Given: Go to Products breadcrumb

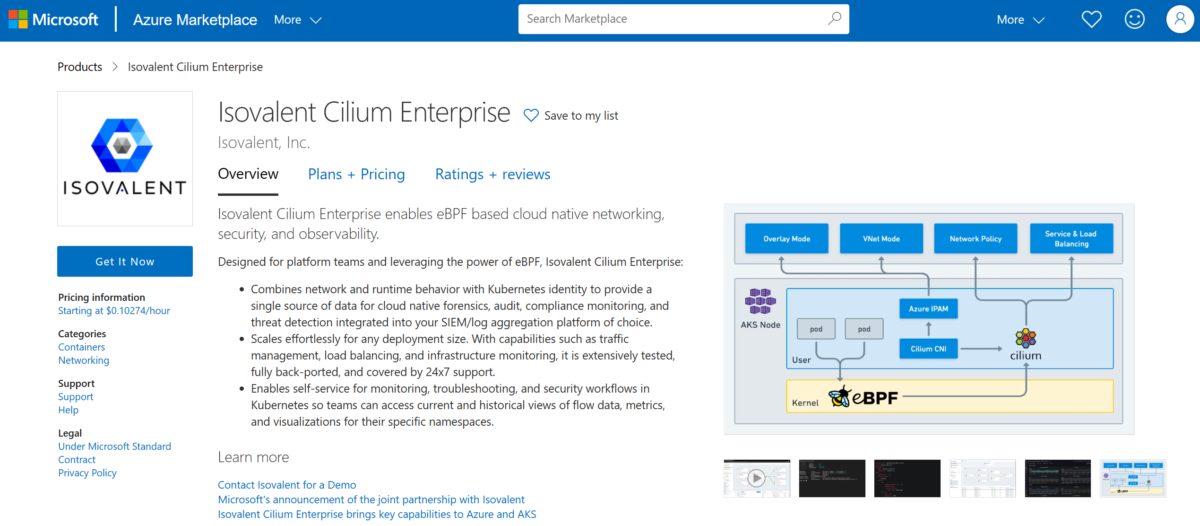Looking at the screenshot, I should (x=80, y=67).
